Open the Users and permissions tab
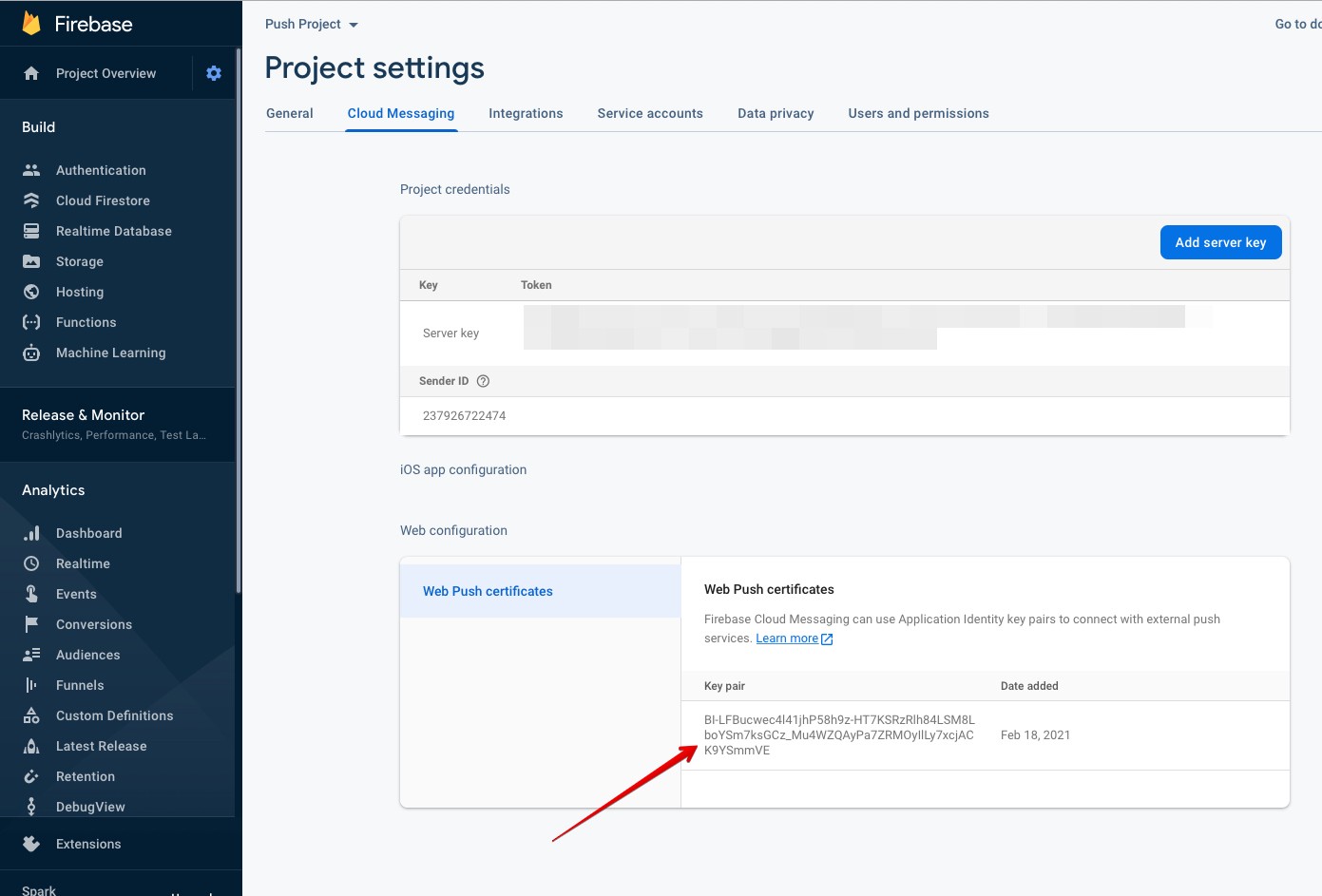 (x=919, y=113)
